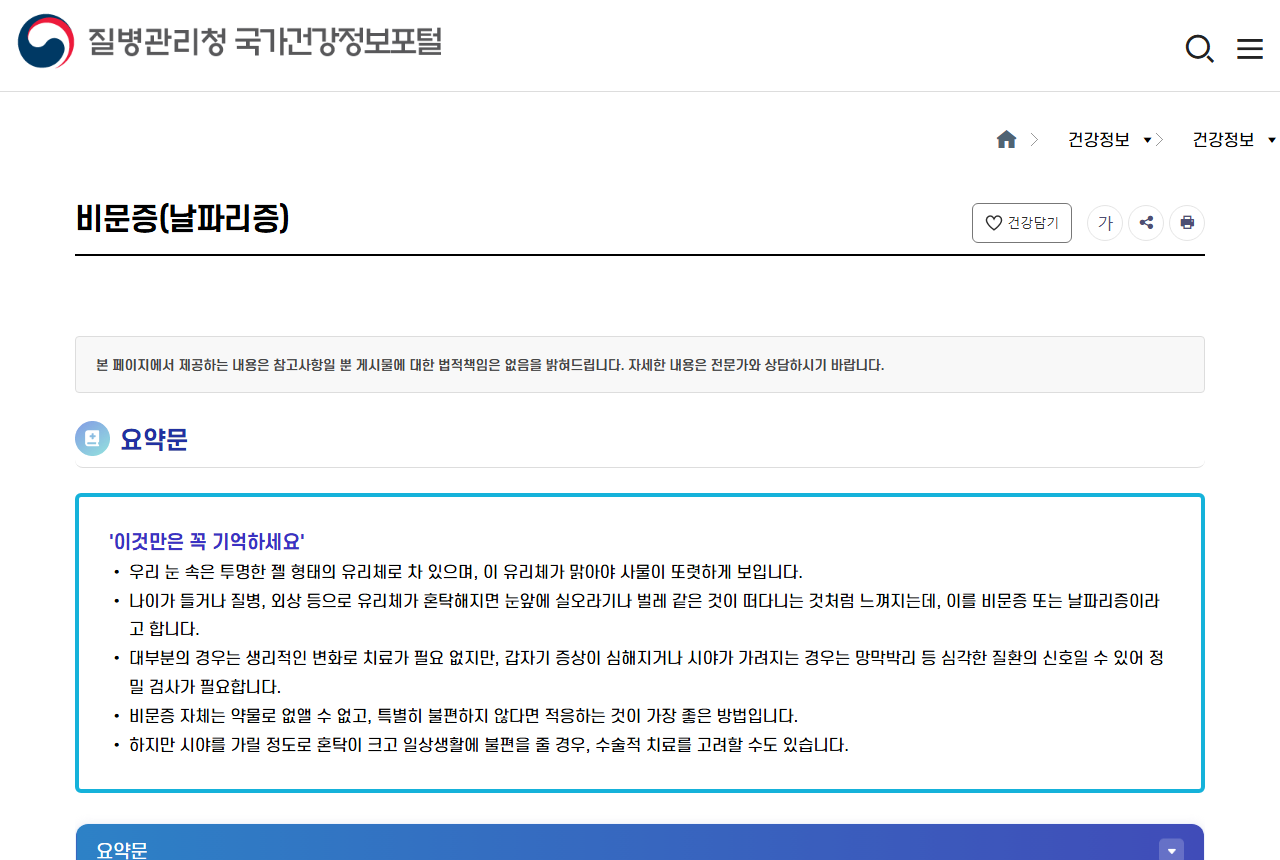
Task: Click the blue 요약문 heading book icon
Action: (x=93, y=438)
